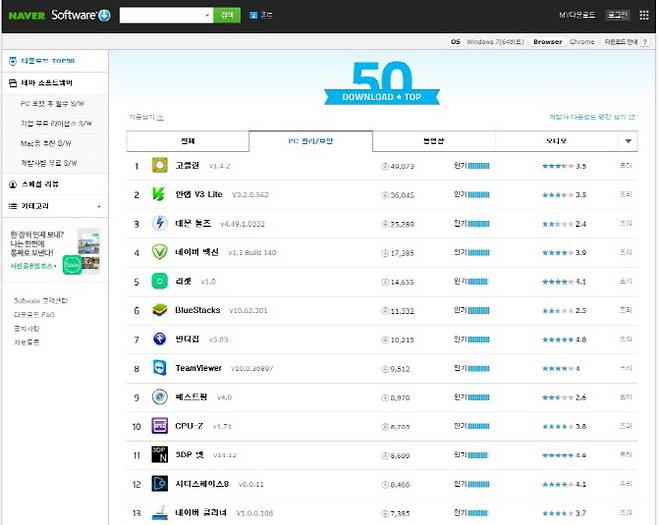Viewport: 658px width, 525px height.
Task: Open the 3DP Net black icon
Action: [159, 454]
